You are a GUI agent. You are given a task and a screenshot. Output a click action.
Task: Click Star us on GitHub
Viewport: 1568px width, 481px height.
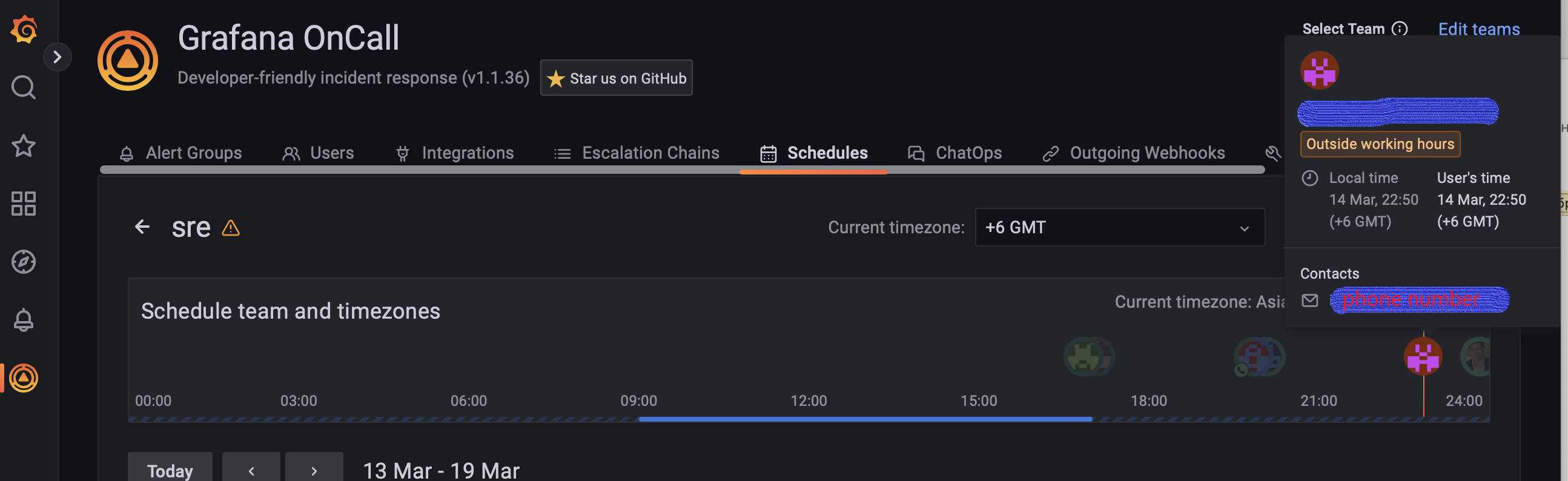[616, 78]
